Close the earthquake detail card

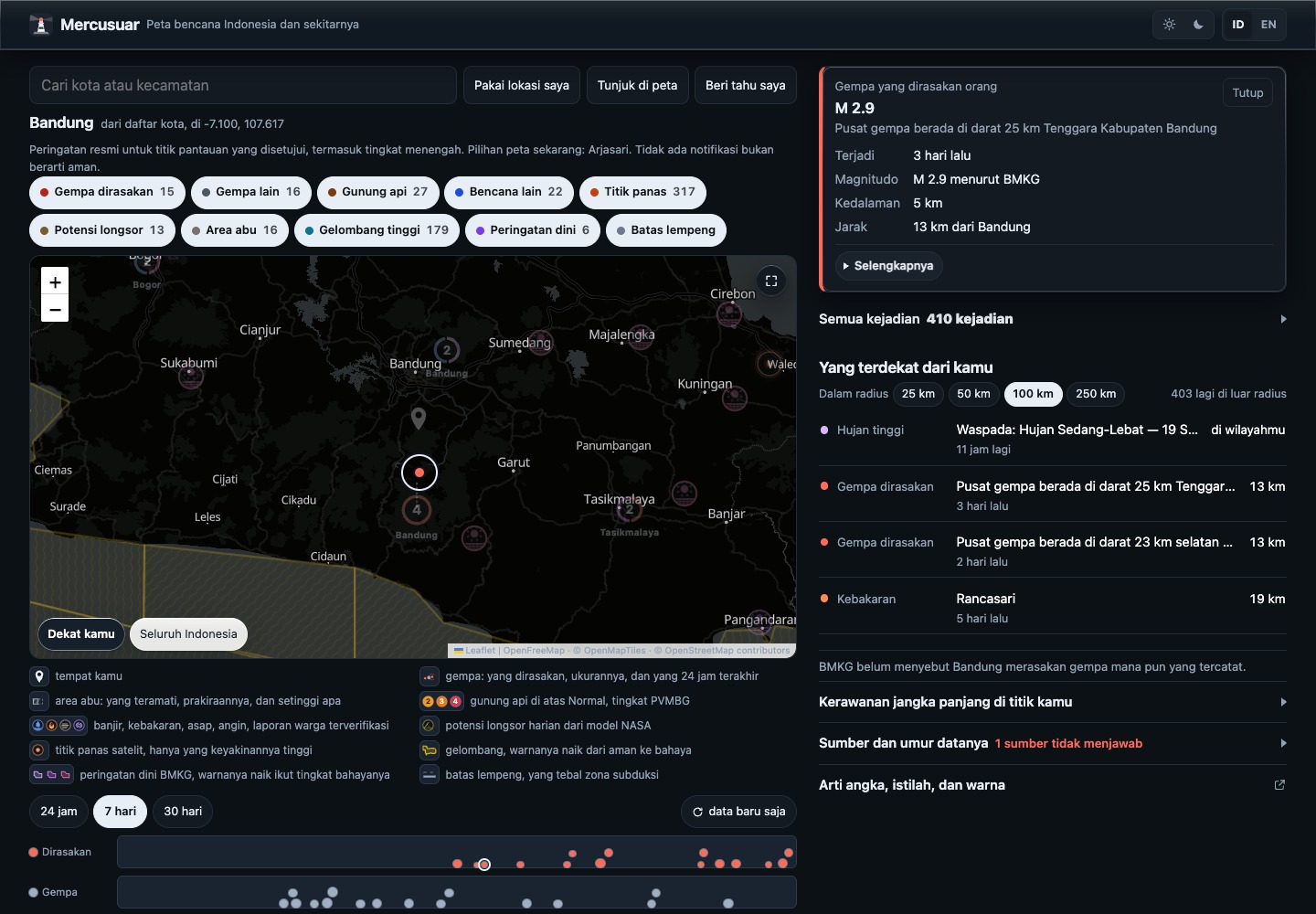[x=1247, y=92]
